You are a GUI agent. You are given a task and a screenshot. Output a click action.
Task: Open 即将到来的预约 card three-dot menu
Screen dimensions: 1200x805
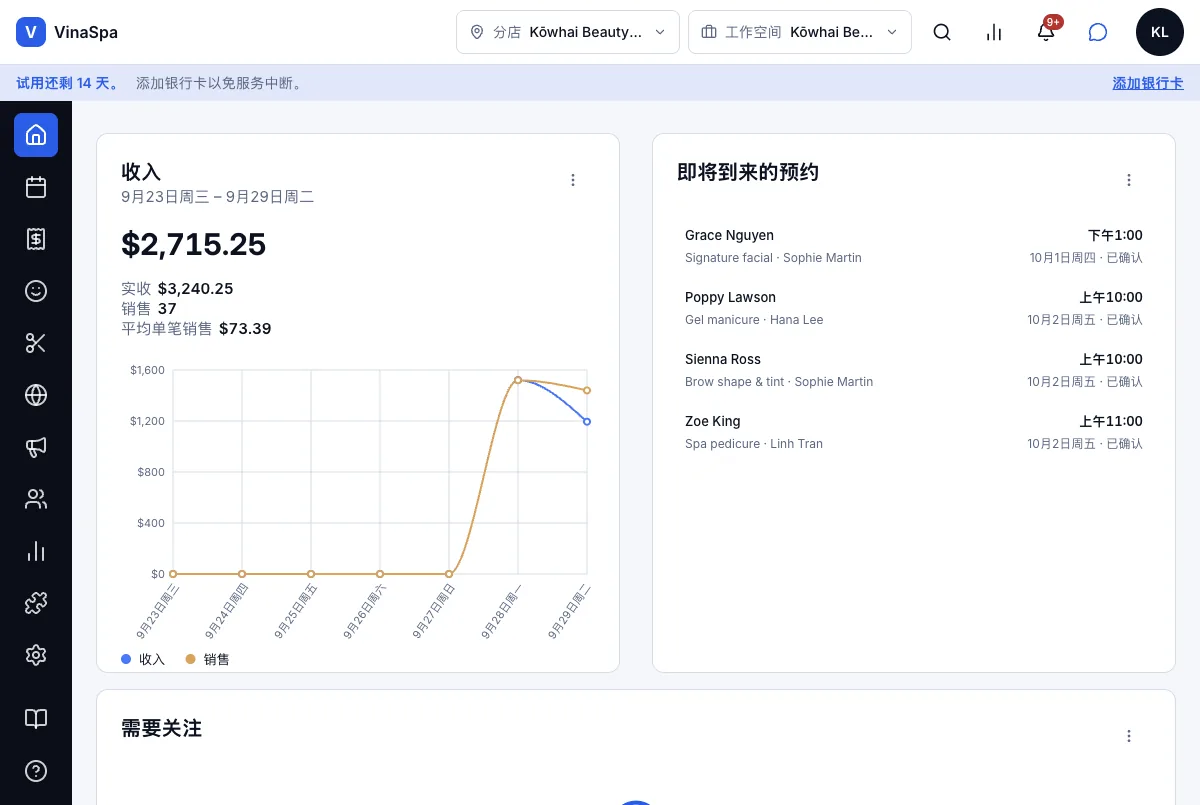point(1129,180)
